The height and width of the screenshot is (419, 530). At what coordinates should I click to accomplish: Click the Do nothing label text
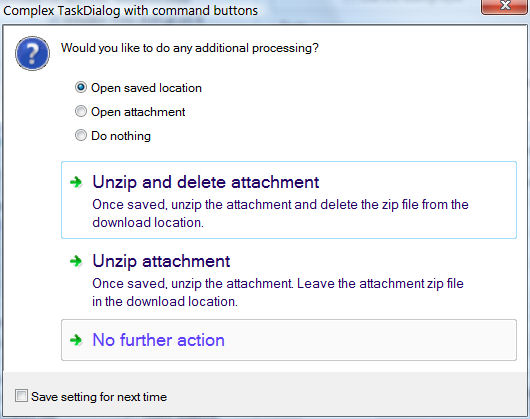pos(121,136)
